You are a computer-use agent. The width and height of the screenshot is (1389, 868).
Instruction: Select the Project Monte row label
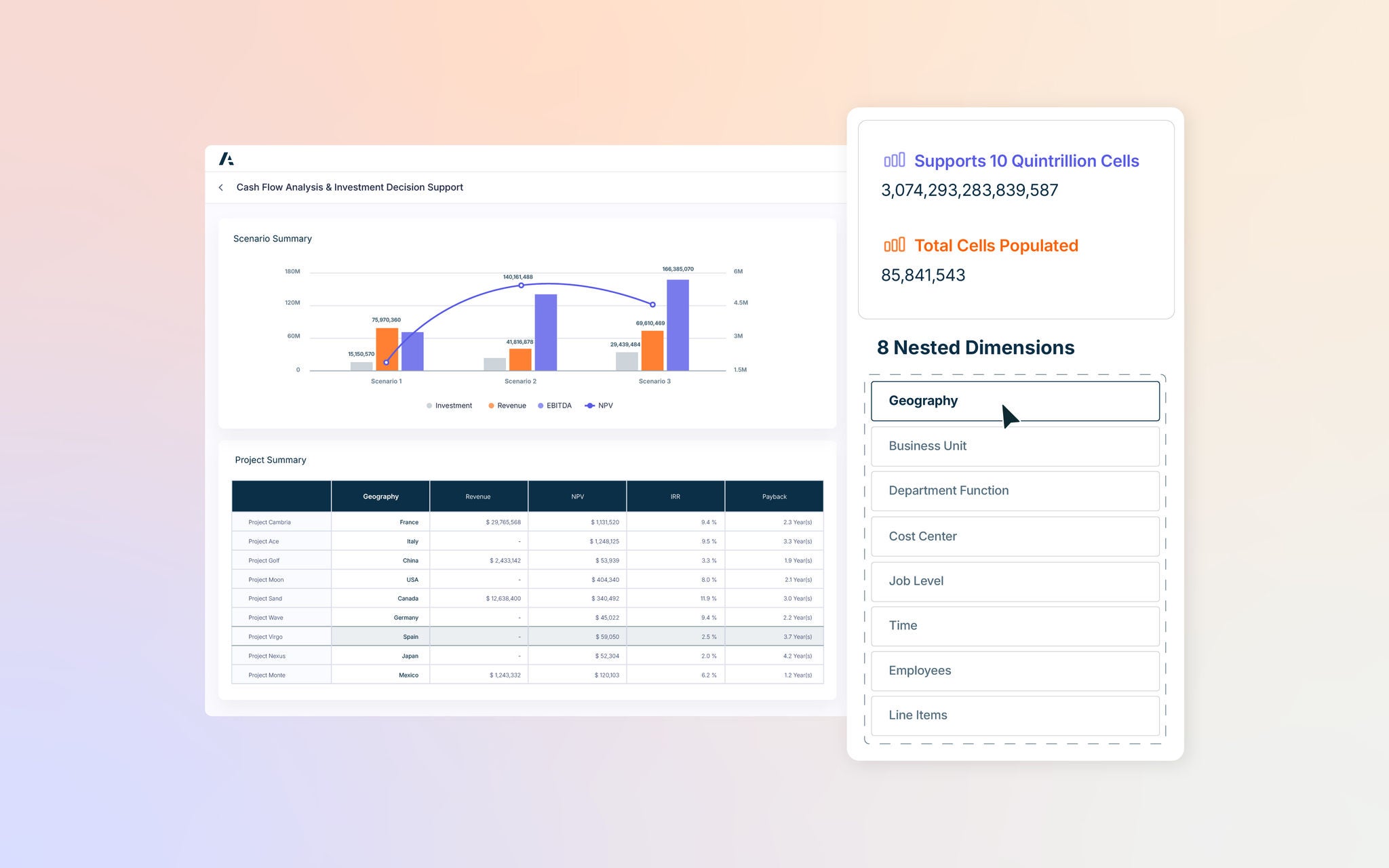point(267,675)
